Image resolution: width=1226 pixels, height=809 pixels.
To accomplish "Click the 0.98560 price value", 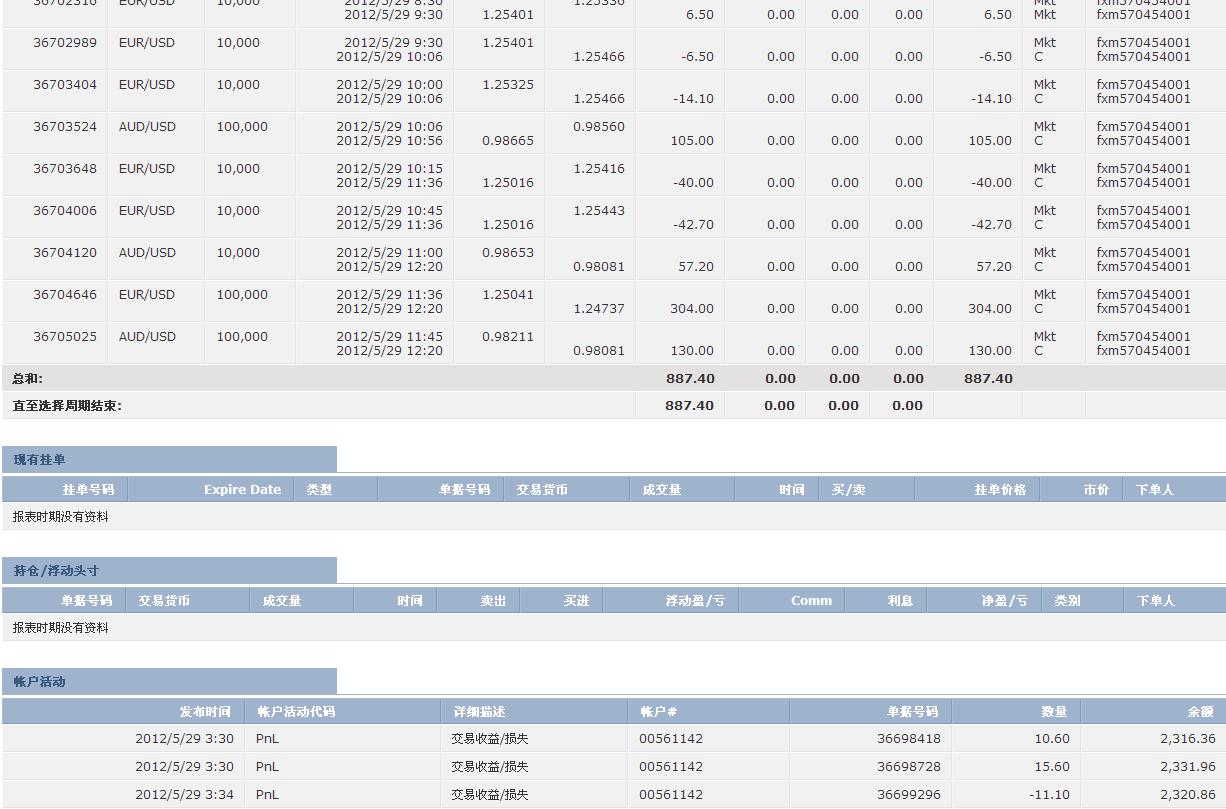I will (599, 127).
